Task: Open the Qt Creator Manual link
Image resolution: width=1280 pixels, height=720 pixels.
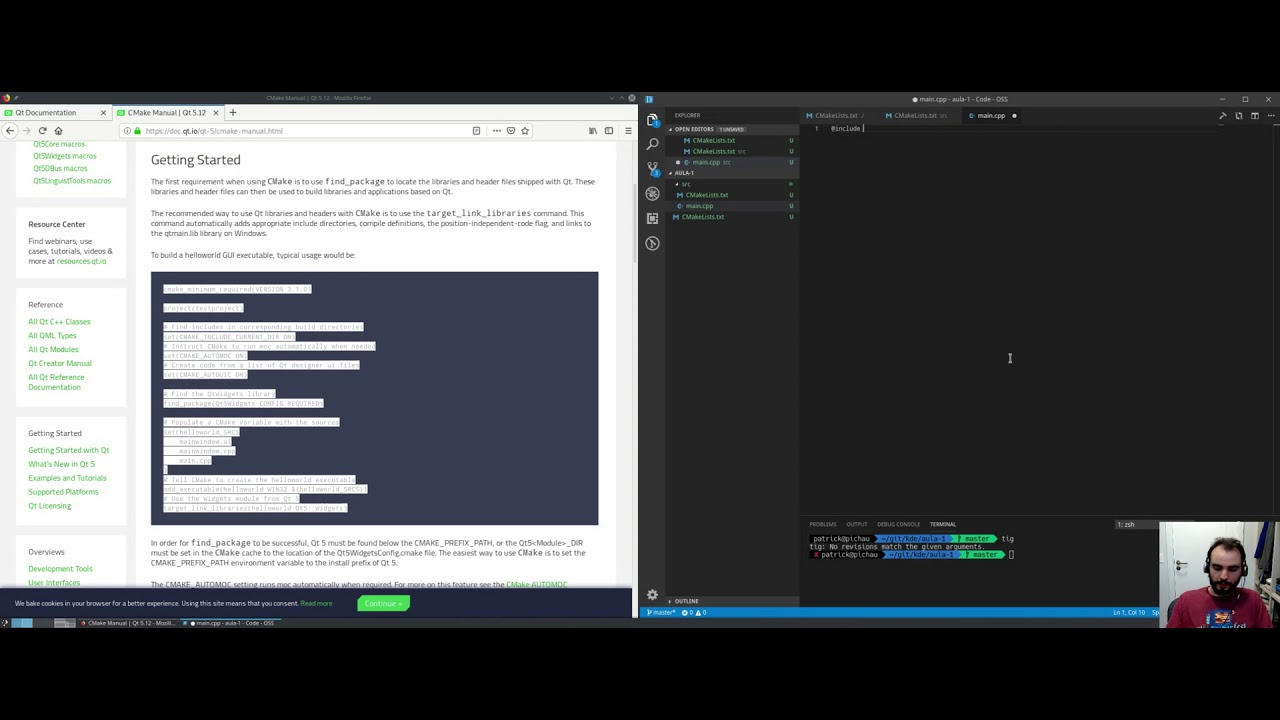Action: 60,363
